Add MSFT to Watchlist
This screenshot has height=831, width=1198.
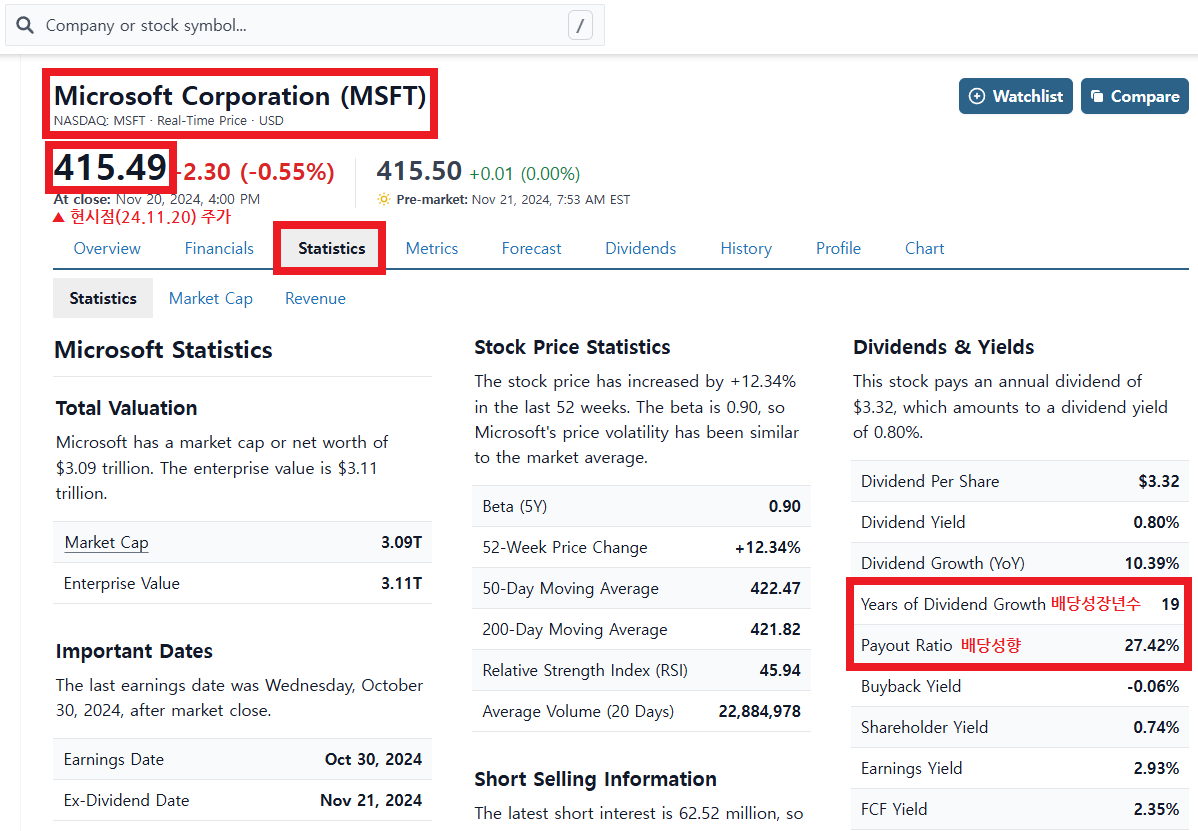pos(1015,96)
